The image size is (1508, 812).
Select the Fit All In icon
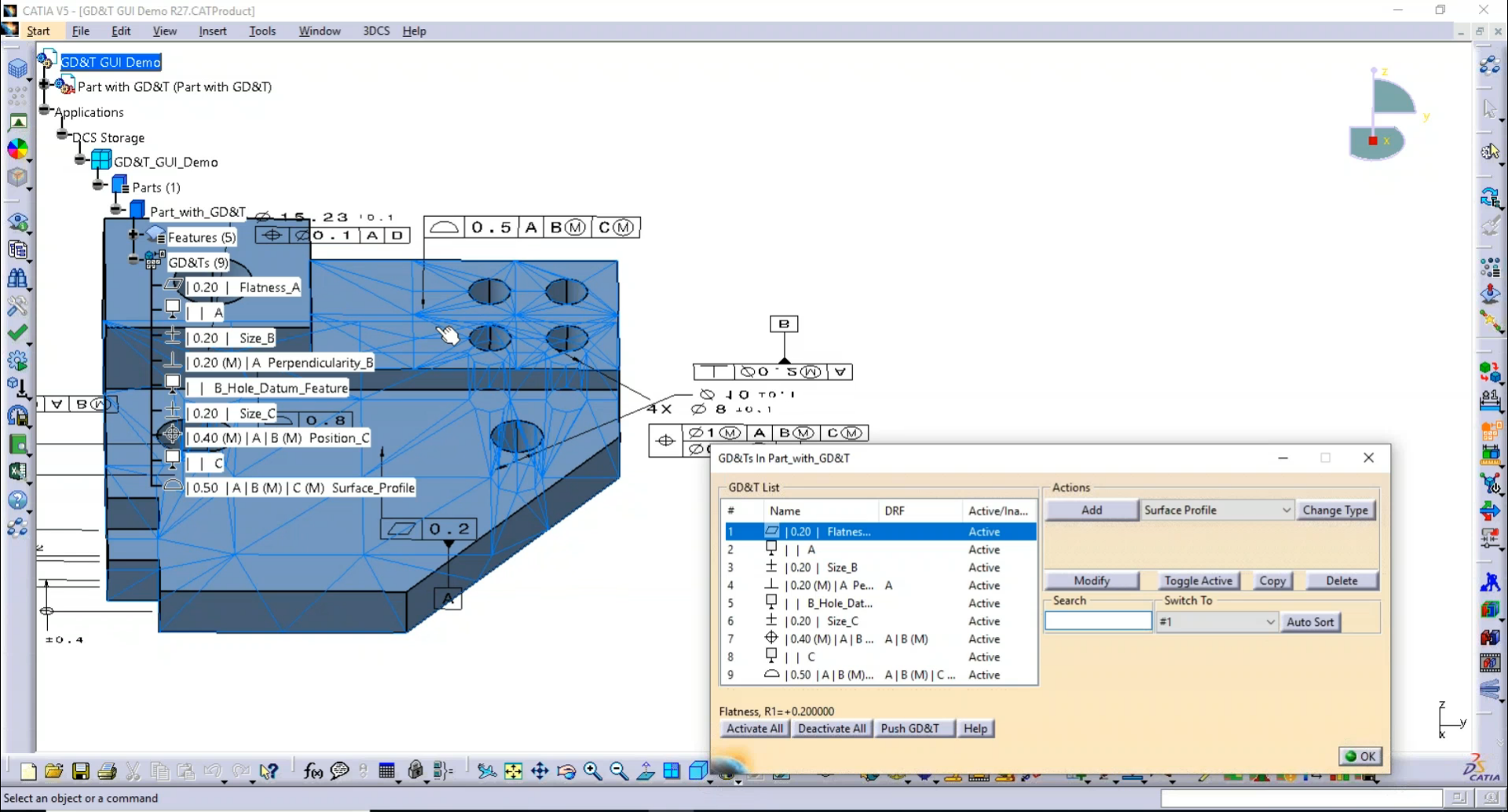(513, 772)
